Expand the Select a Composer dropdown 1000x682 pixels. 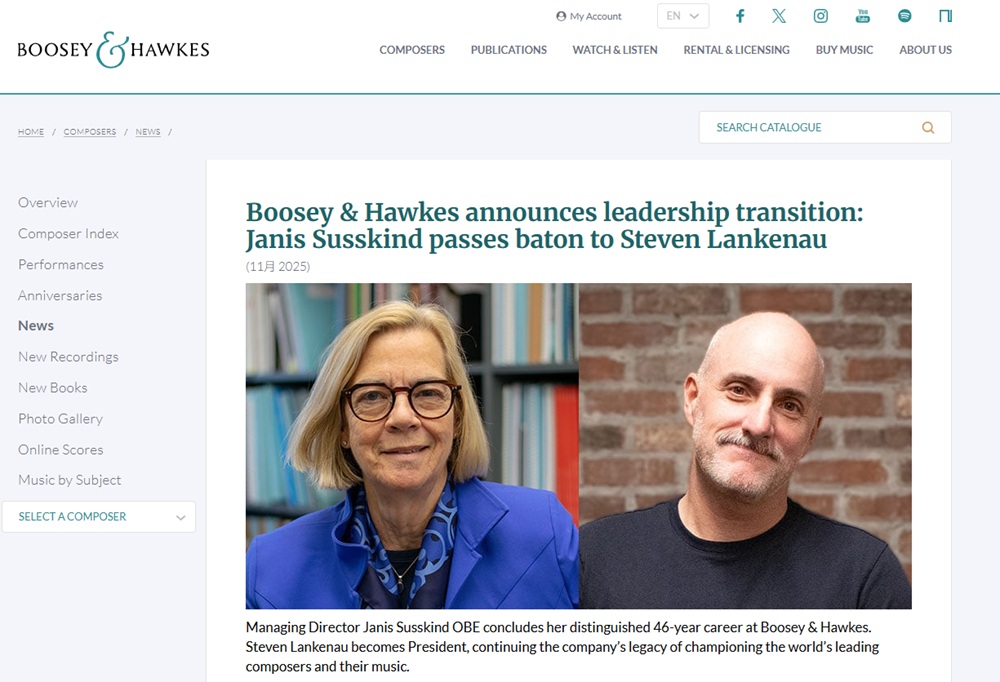[x=99, y=517]
